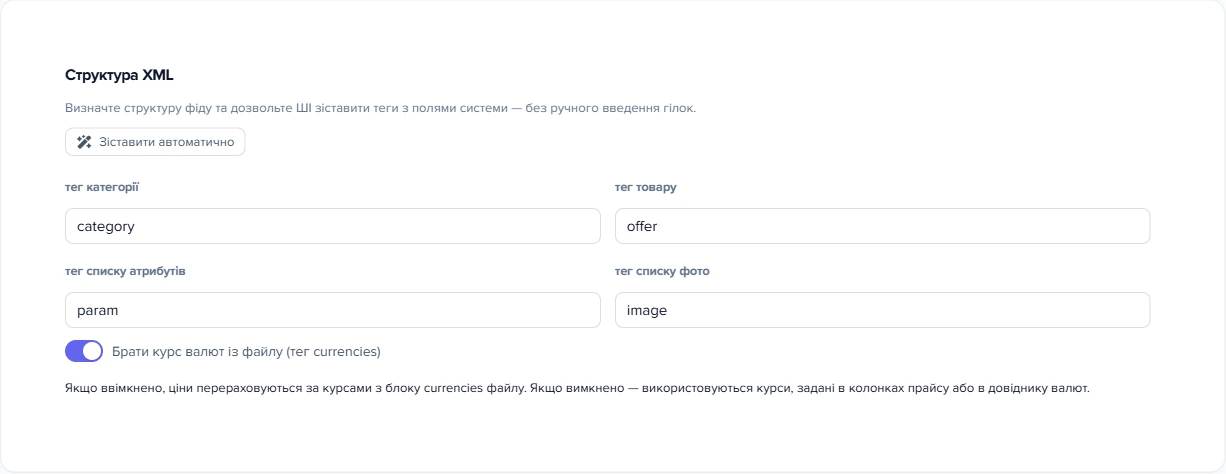Focus the photo list tag input 'image'
The image size is (1226, 474).
(882, 310)
